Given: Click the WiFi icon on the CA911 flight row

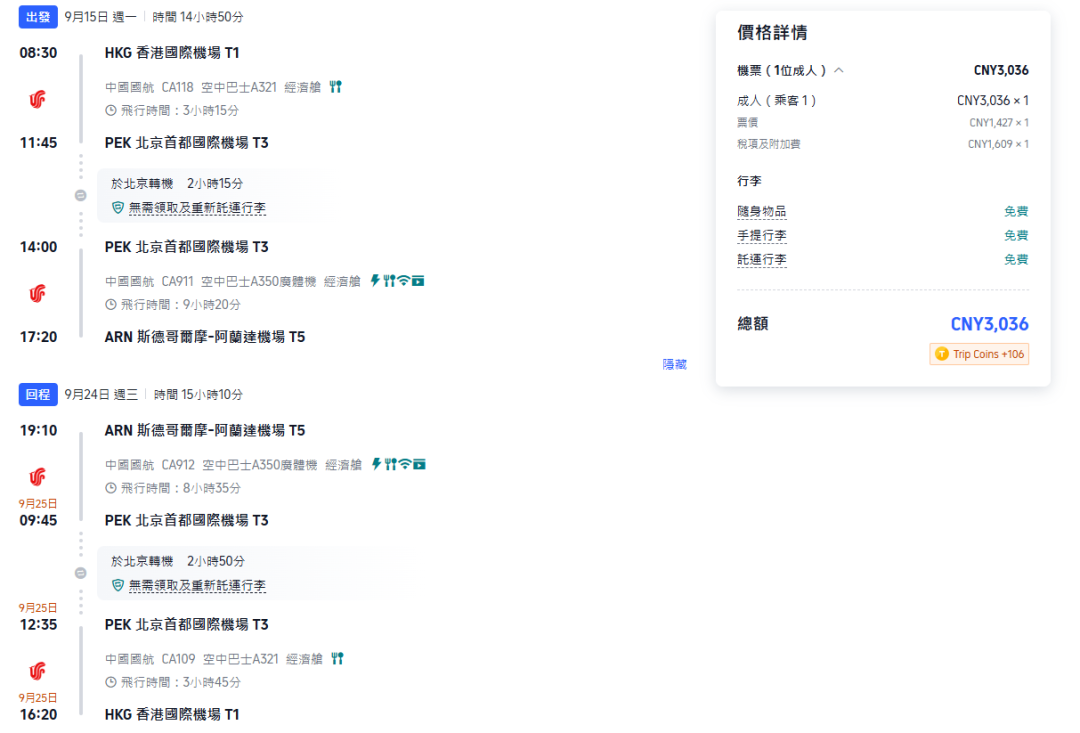Looking at the screenshot, I should point(404,282).
